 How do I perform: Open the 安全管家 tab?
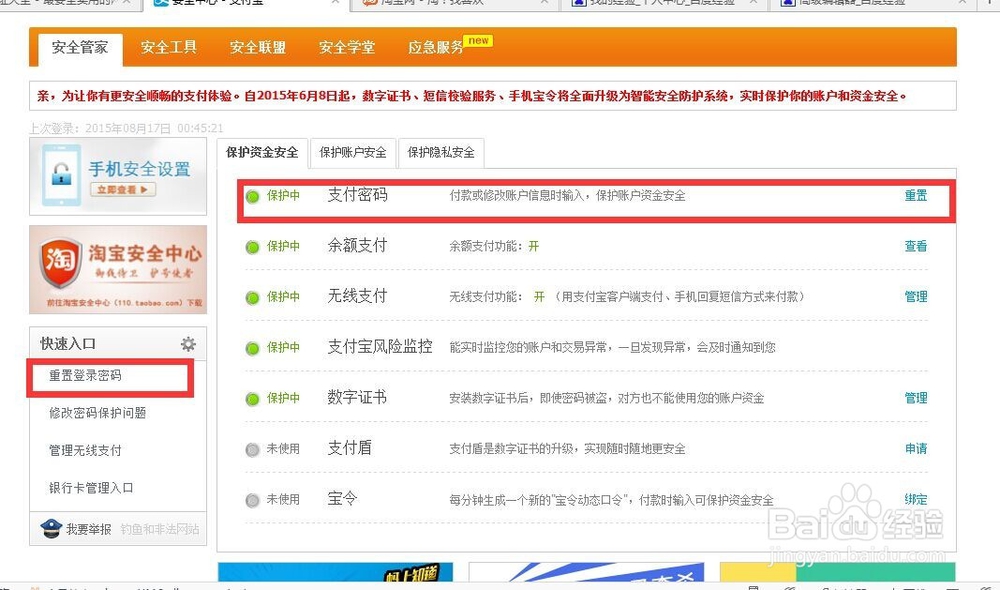tap(80, 48)
